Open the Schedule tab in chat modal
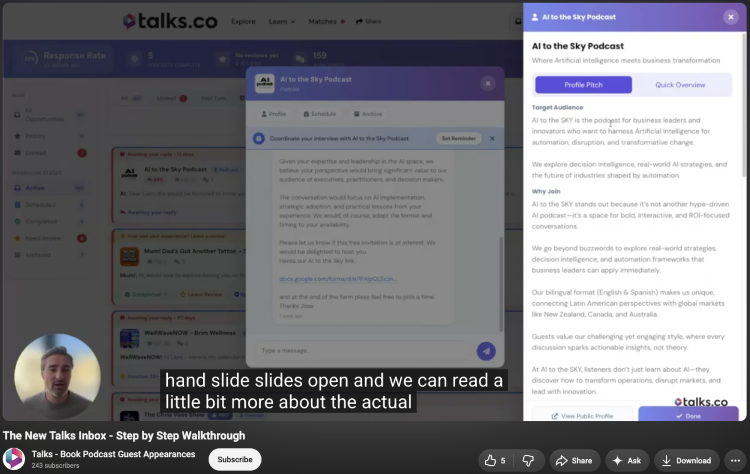 [320, 114]
